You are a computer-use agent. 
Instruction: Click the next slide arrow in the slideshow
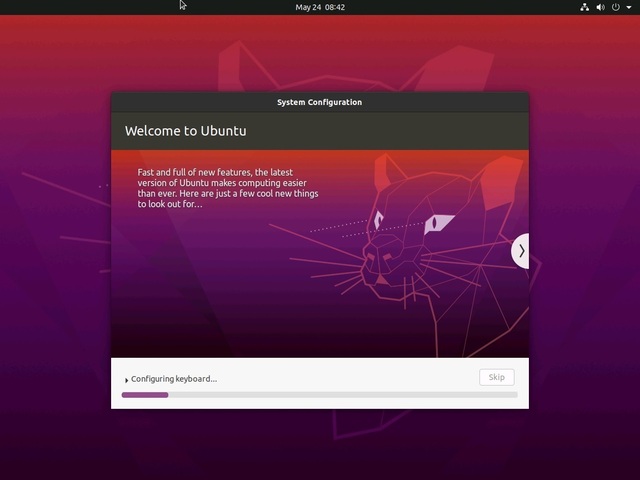click(x=520, y=251)
